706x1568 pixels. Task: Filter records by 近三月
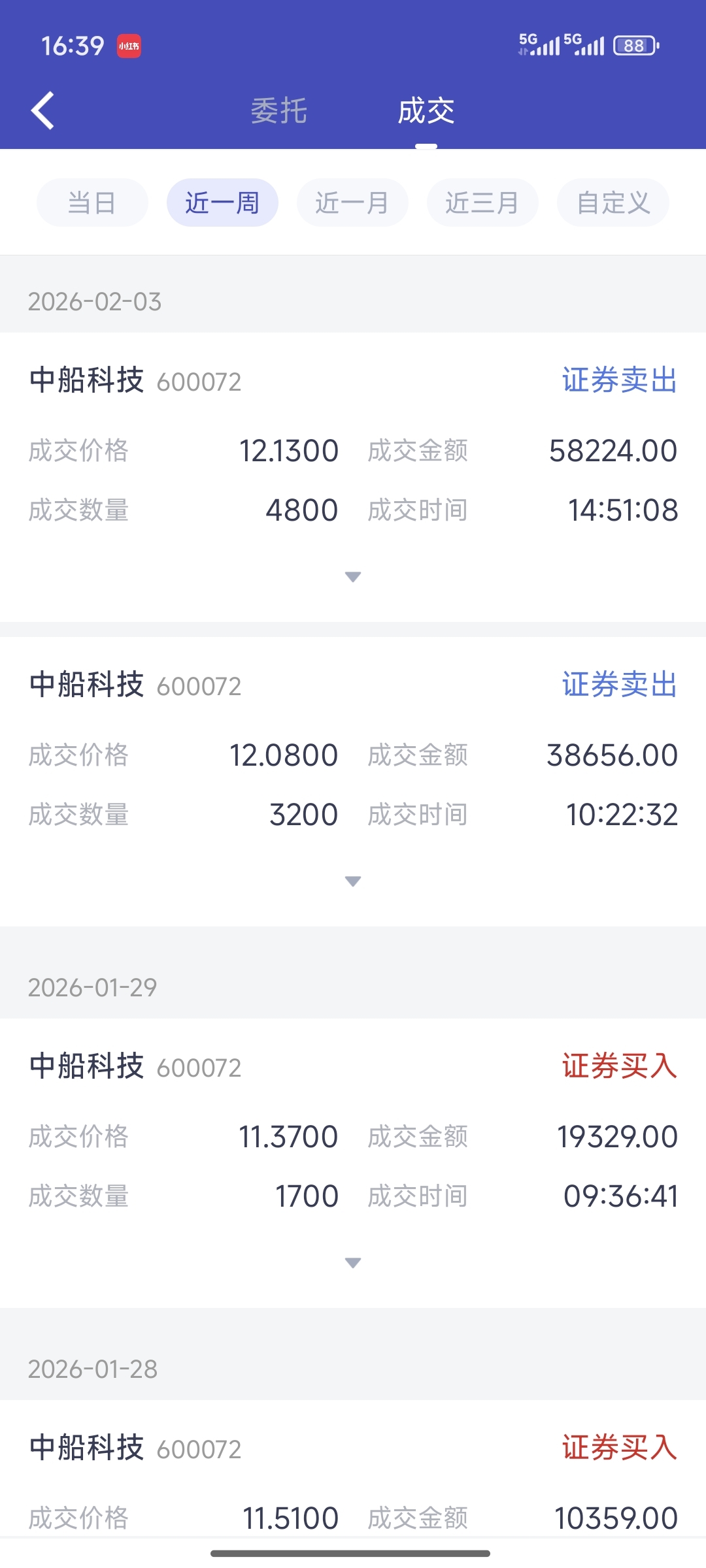[482, 203]
